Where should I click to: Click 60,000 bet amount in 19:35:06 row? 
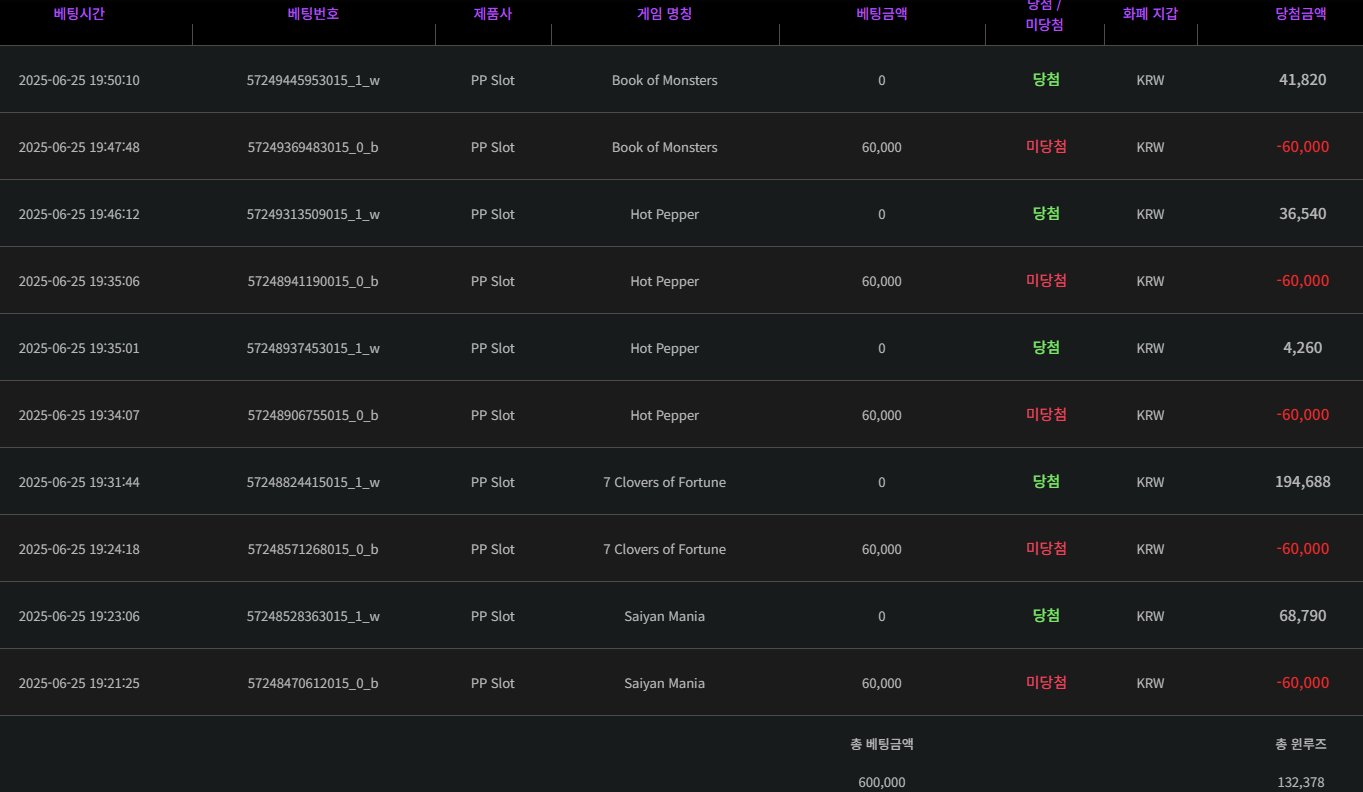click(882, 281)
